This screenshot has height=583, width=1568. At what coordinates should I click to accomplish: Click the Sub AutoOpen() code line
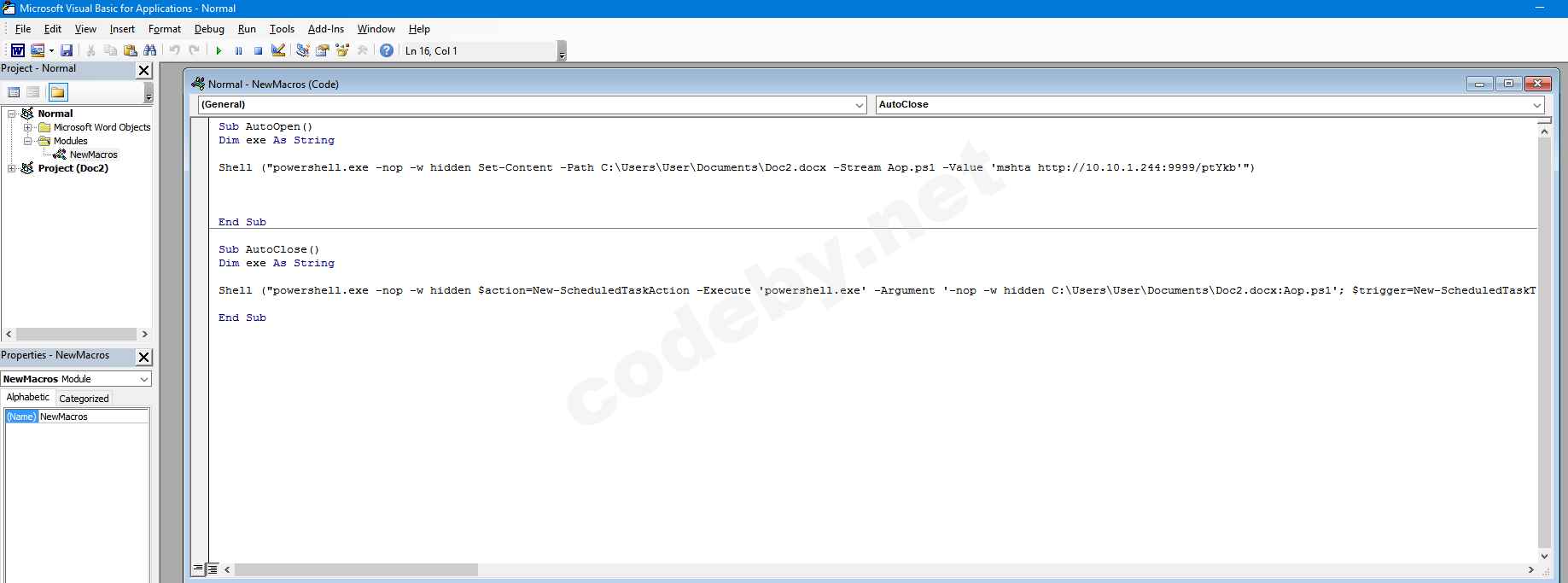tap(265, 127)
